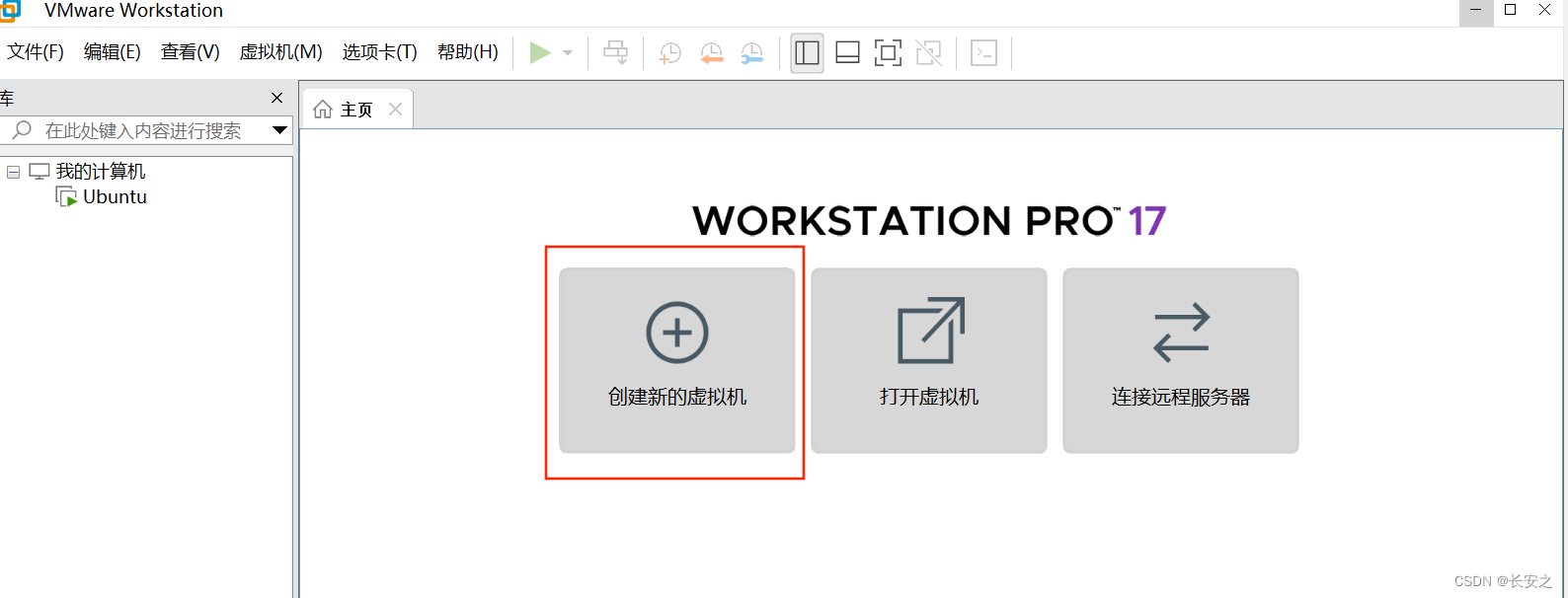This screenshot has height=598, width=1568.
Task: Select the Ubuntu virtual machine
Action: click(x=115, y=196)
